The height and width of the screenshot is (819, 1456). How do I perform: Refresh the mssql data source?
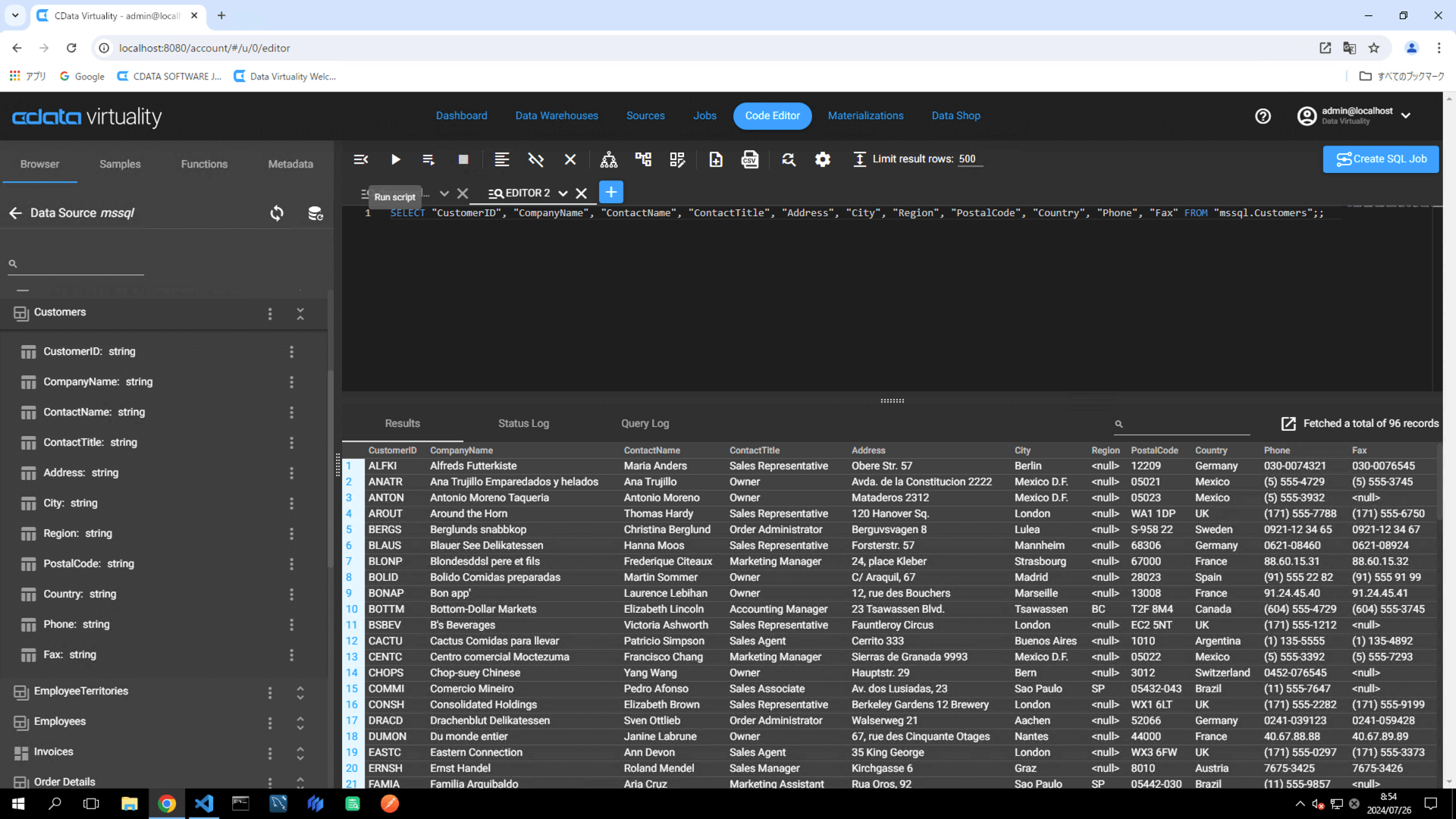pyautogui.click(x=277, y=213)
